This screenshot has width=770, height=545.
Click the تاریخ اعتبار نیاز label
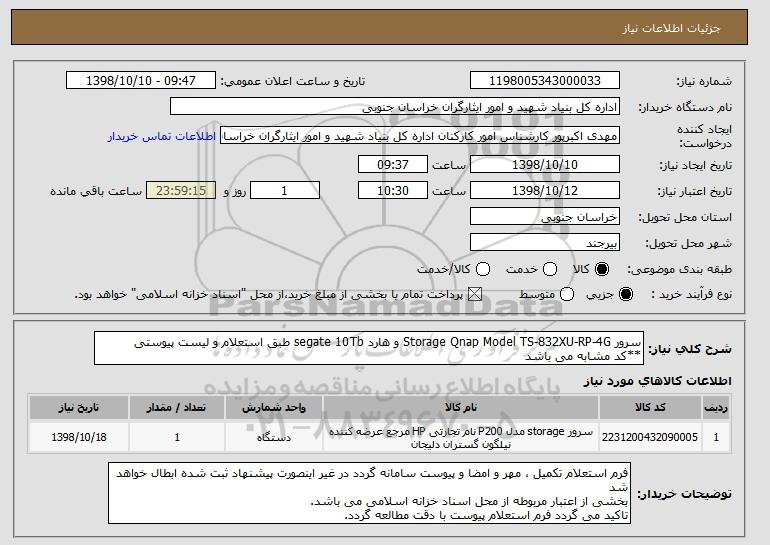[x=694, y=191]
